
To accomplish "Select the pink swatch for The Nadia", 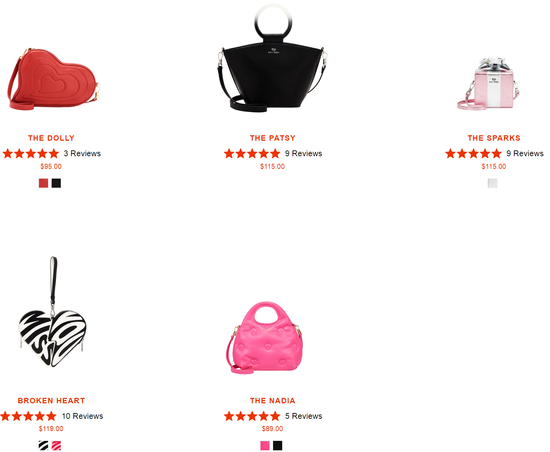I will tap(265, 446).
